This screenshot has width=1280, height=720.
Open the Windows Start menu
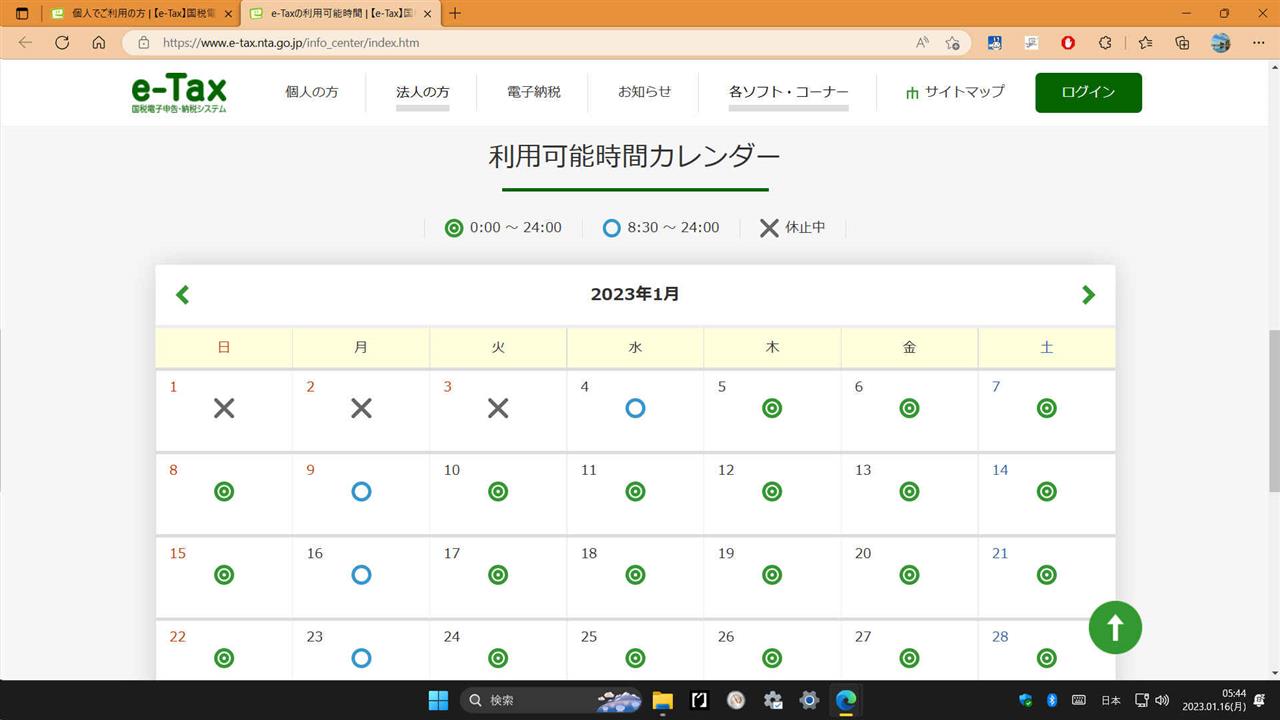tap(438, 700)
